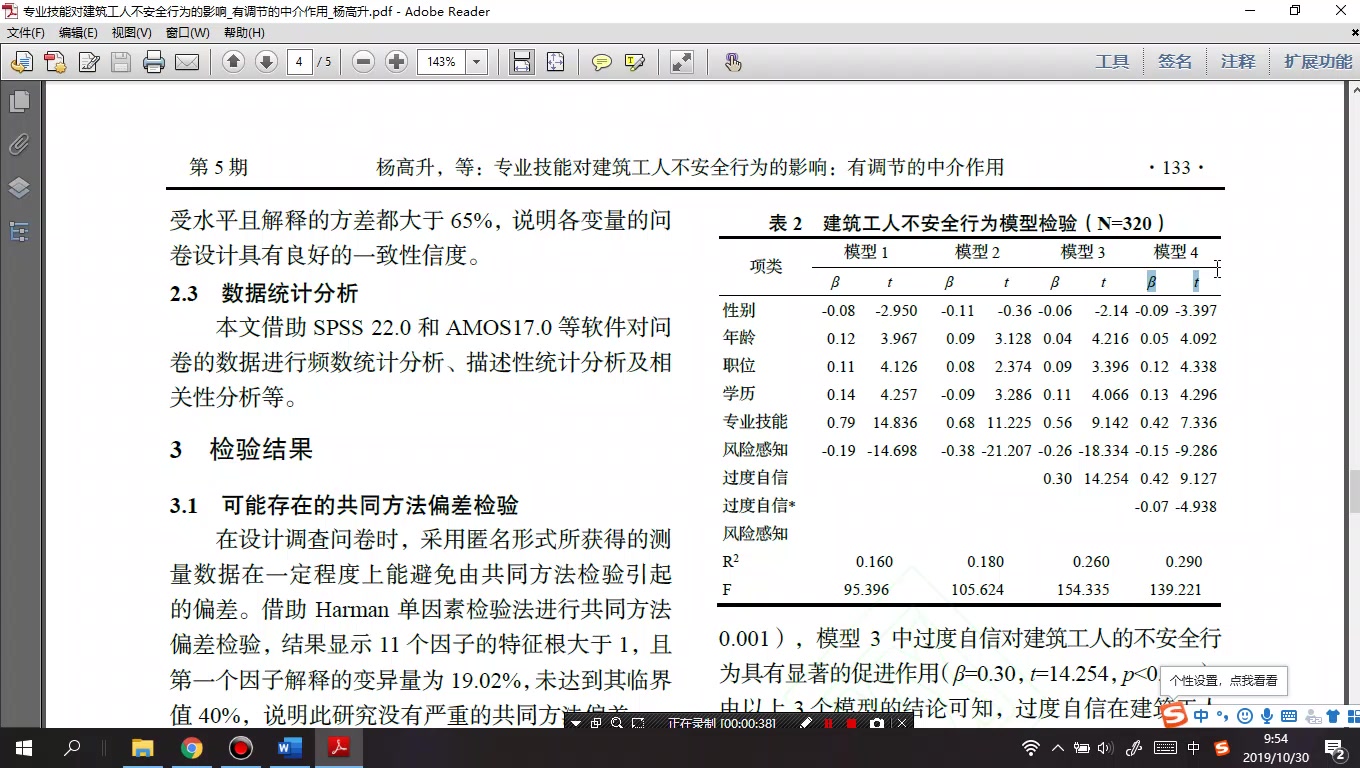Screen dimensions: 1360x768
Task: Click the 注释 pane button
Action: [x=1238, y=61]
